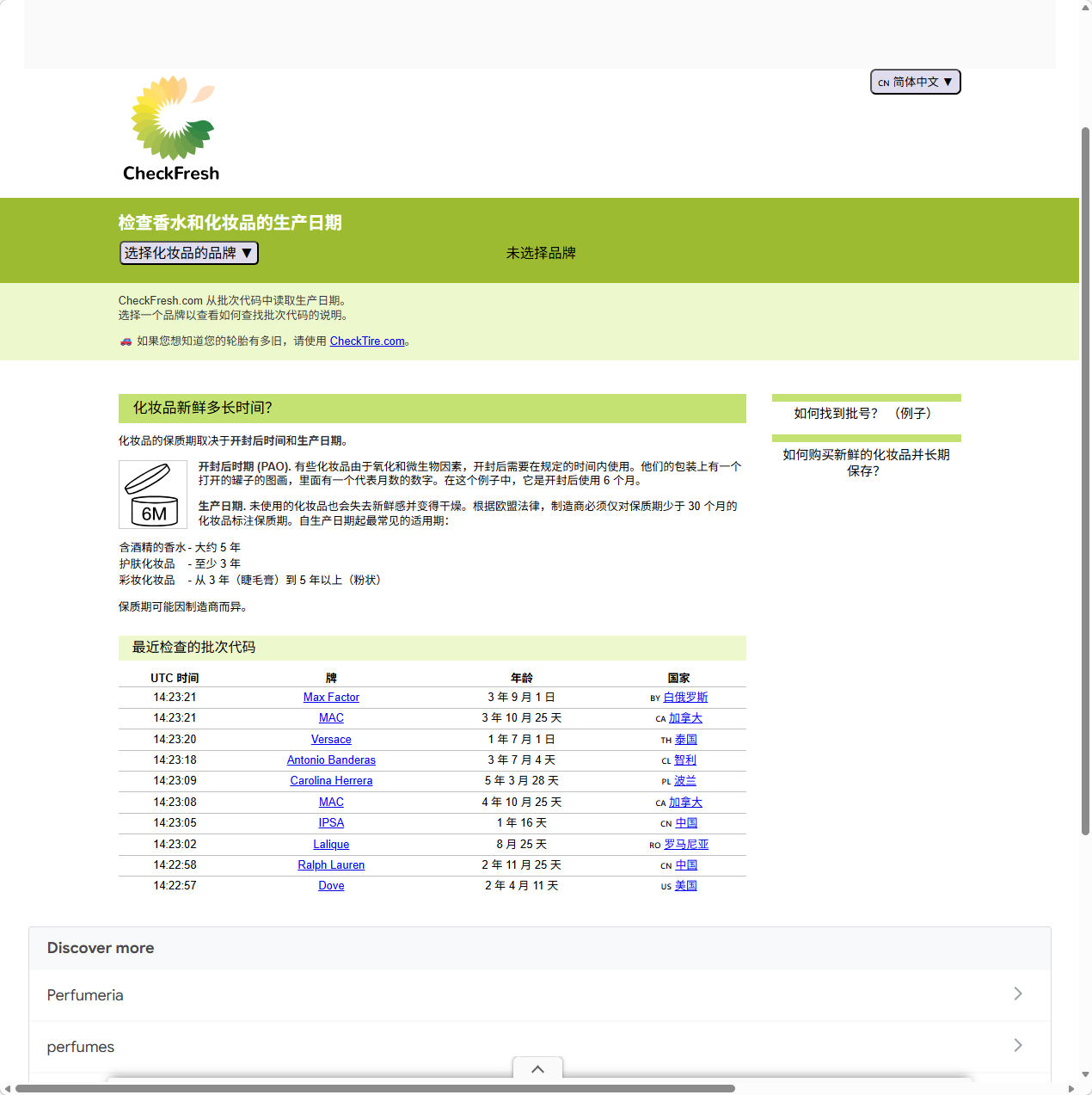Click the car emoji beside the tire notice
Viewport: 1092px width, 1095px height.
tap(126, 341)
